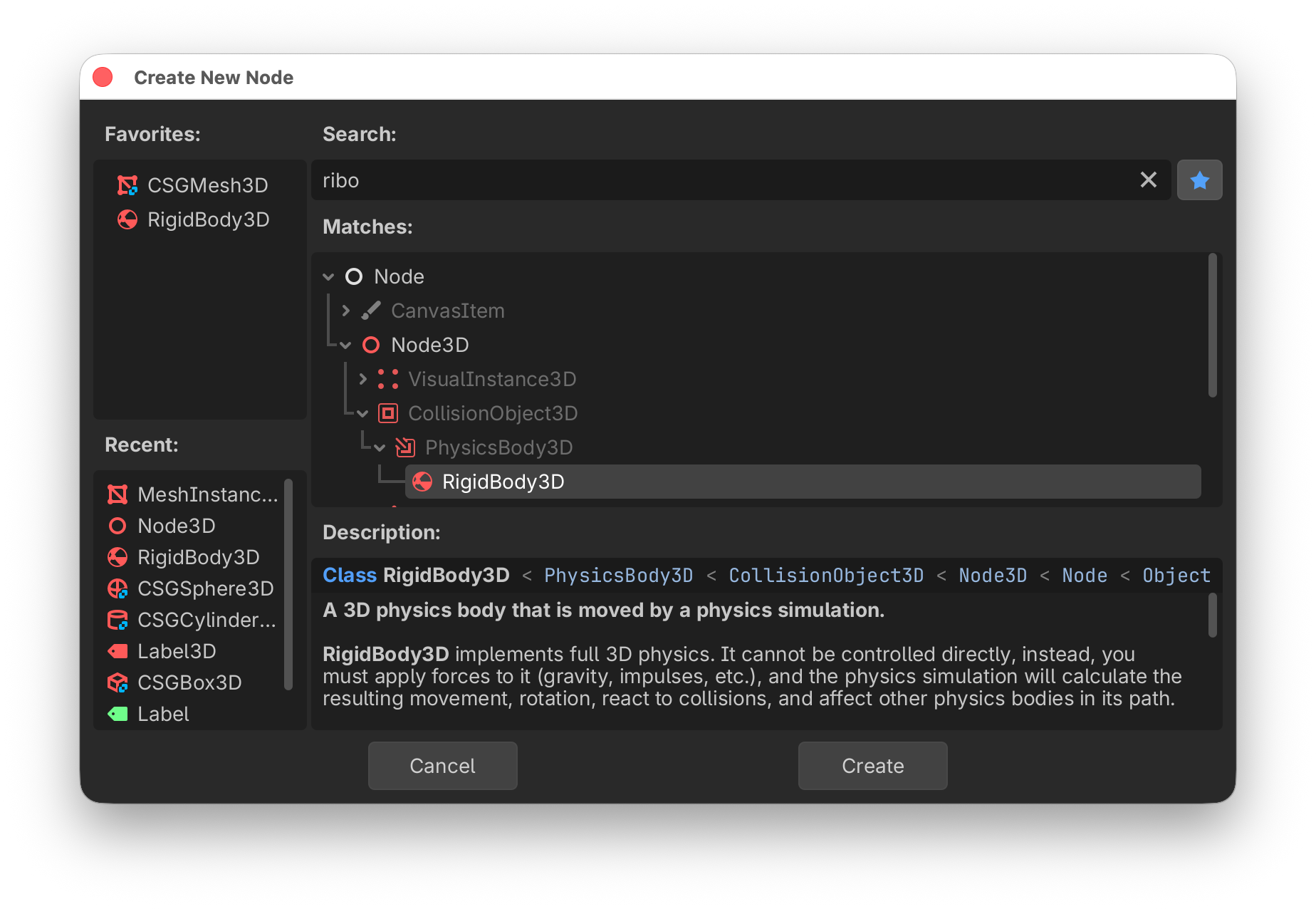Click the PhysicsBody3D icon in the tree
Screen dimensions: 1316x909
(405, 447)
